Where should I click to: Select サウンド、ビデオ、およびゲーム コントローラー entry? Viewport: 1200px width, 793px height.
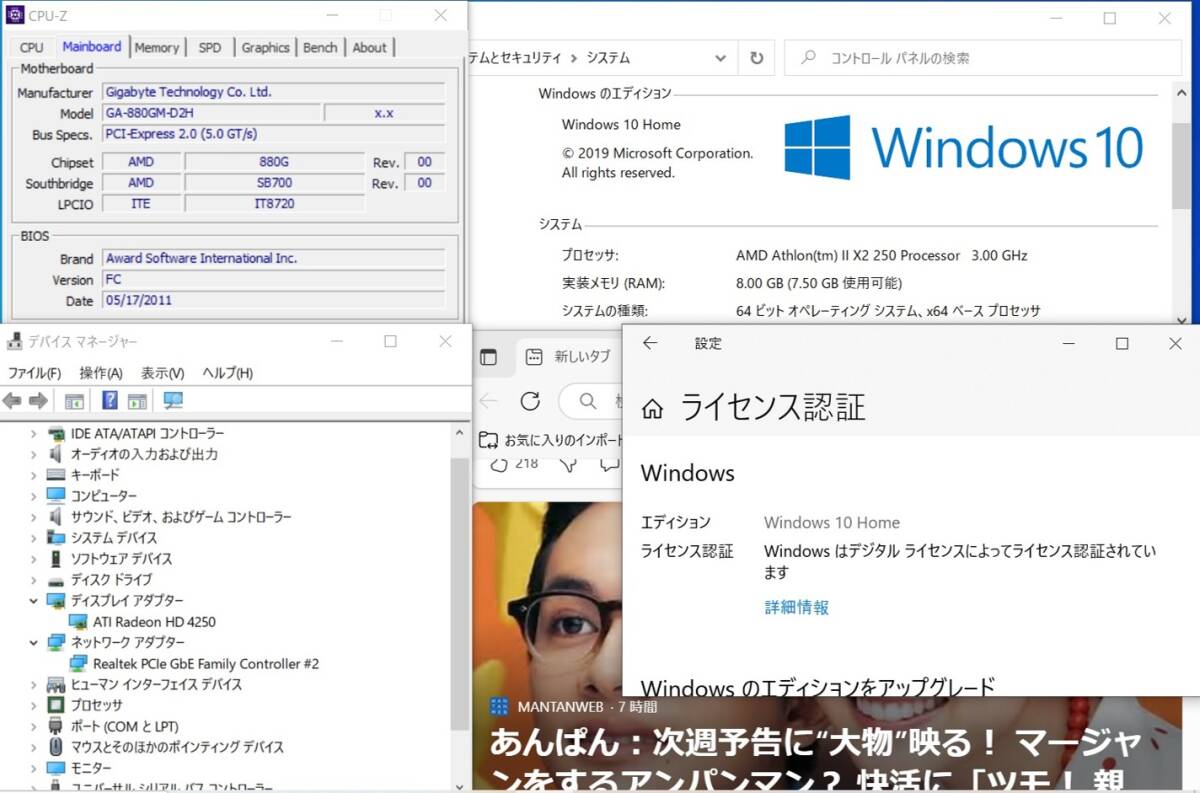coord(181,517)
